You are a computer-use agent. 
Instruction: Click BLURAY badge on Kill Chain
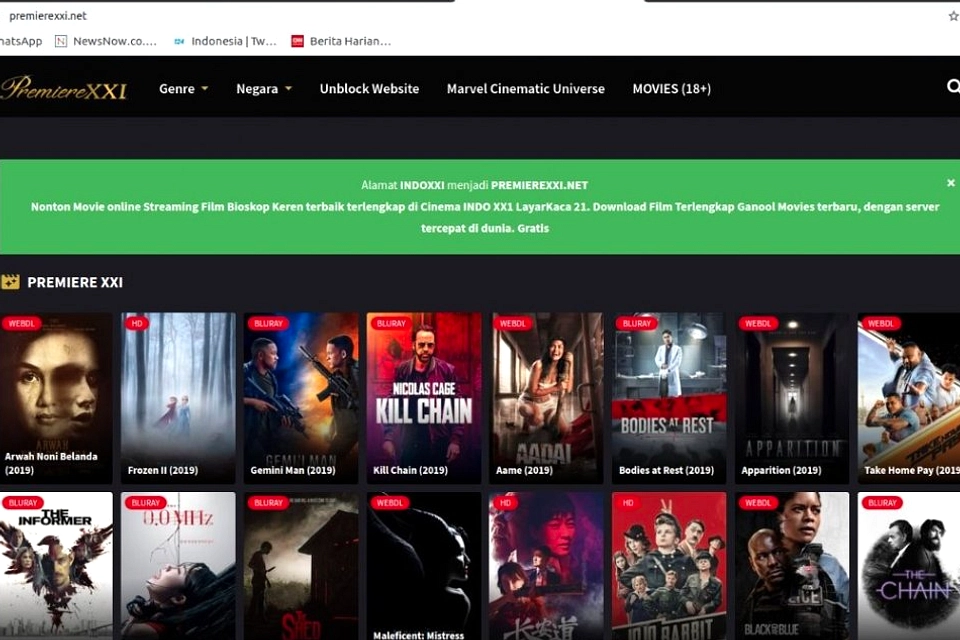391,323
